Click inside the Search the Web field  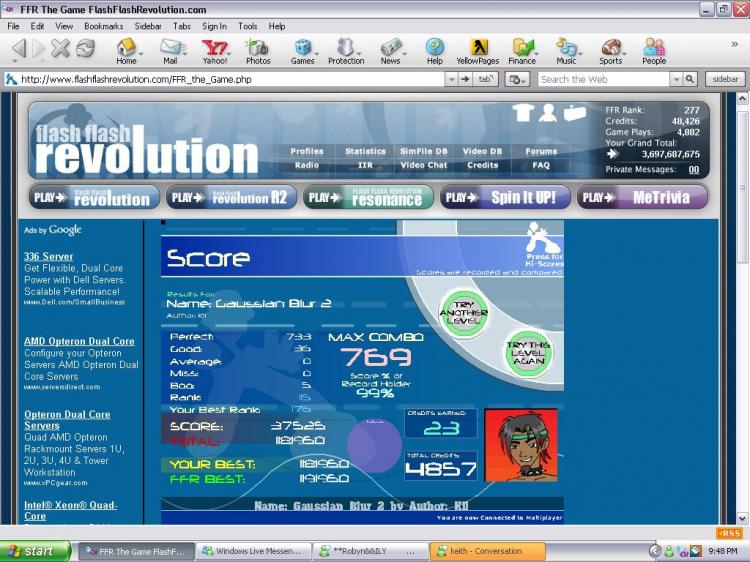pyautogui.click(x=603, y=79)
